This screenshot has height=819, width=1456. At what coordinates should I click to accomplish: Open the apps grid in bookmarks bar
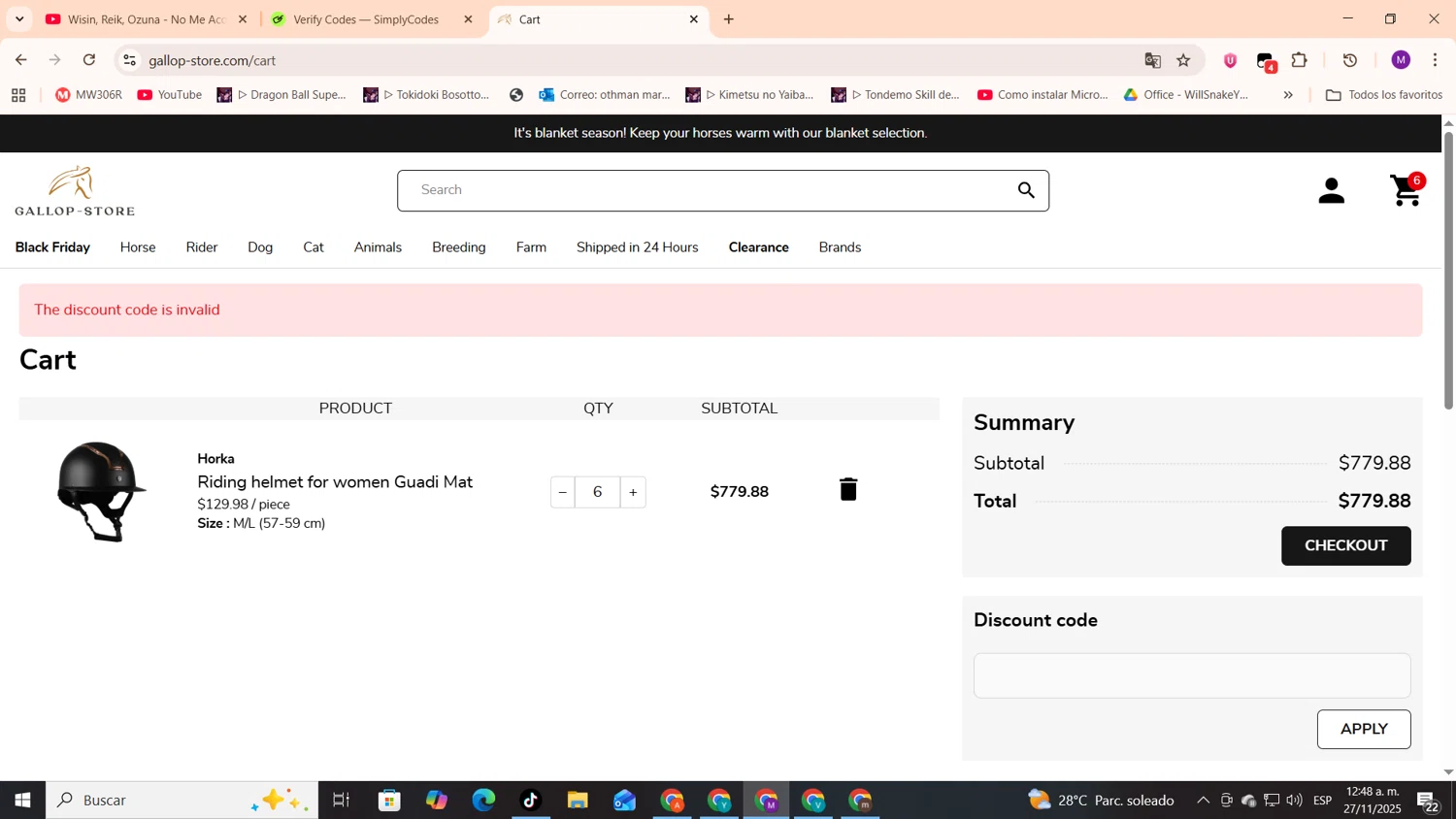[x=18, y=95]
